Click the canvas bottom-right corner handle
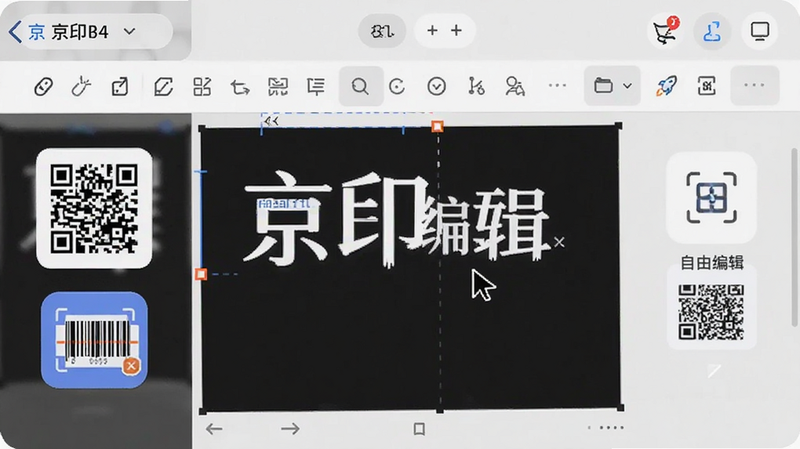800x449 pixels. tap(620, 408)
